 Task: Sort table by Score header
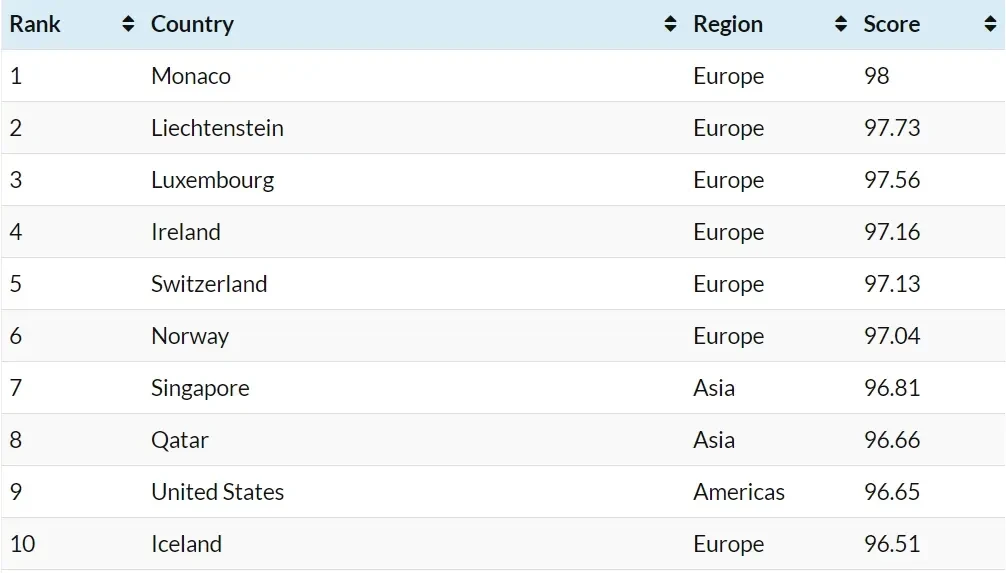(892, 24)
